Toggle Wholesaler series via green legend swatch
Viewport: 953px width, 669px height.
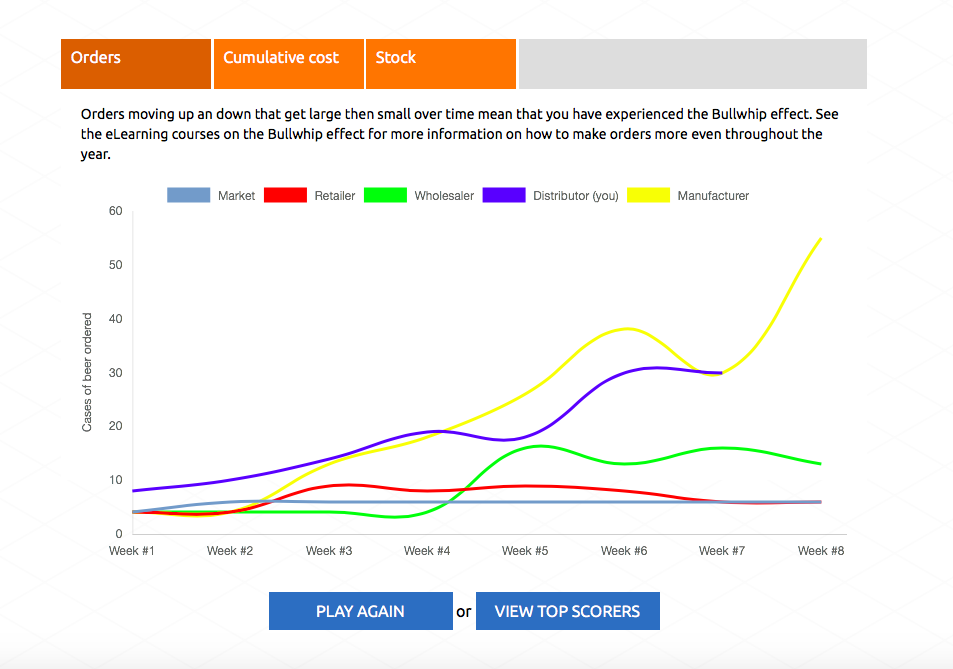click(385, 195)
